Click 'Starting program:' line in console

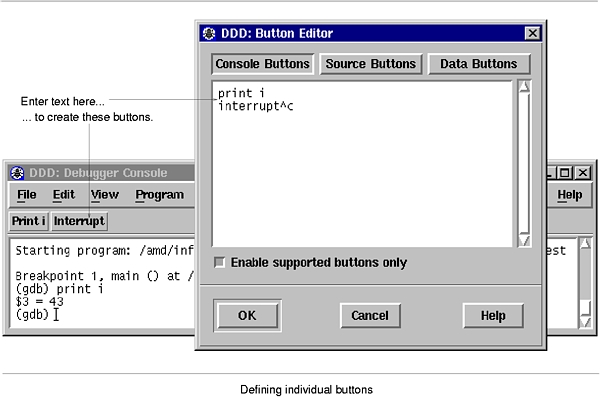(x=73, y=251)
